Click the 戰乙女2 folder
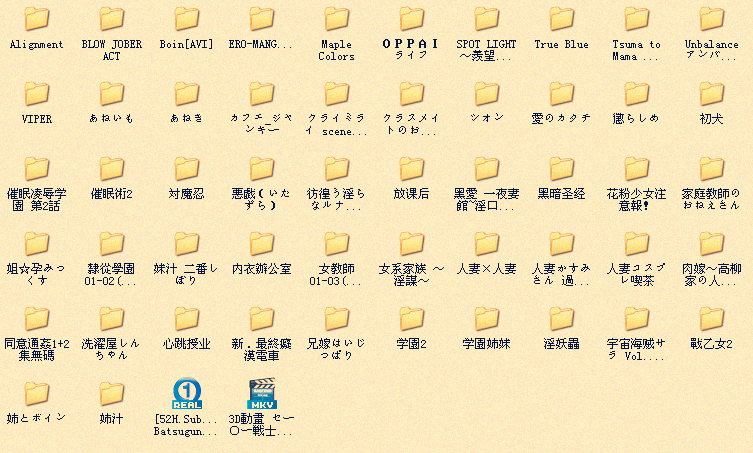Screen dimensions: 753x453 tap(712, 319)
